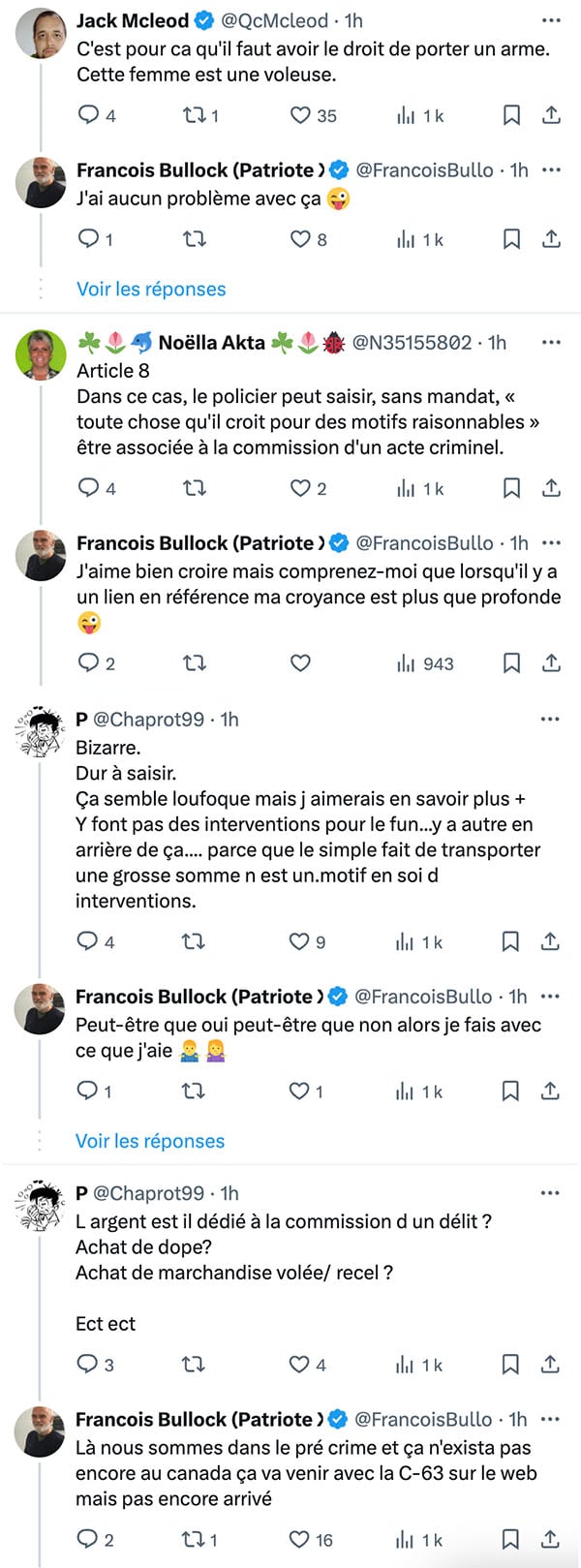Open Noëlla Akta's green avatar
The height and width of the screenshot is (1568, 581).
[41, 354]
